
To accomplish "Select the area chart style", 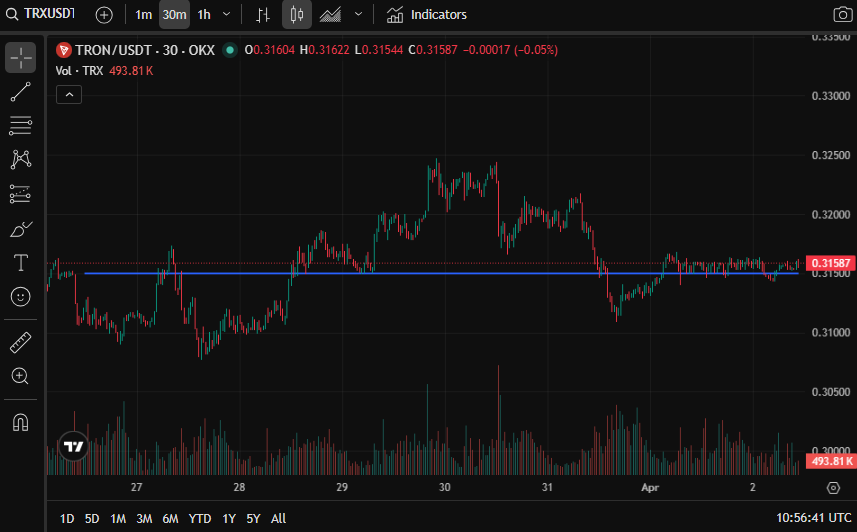I will 330,15.
